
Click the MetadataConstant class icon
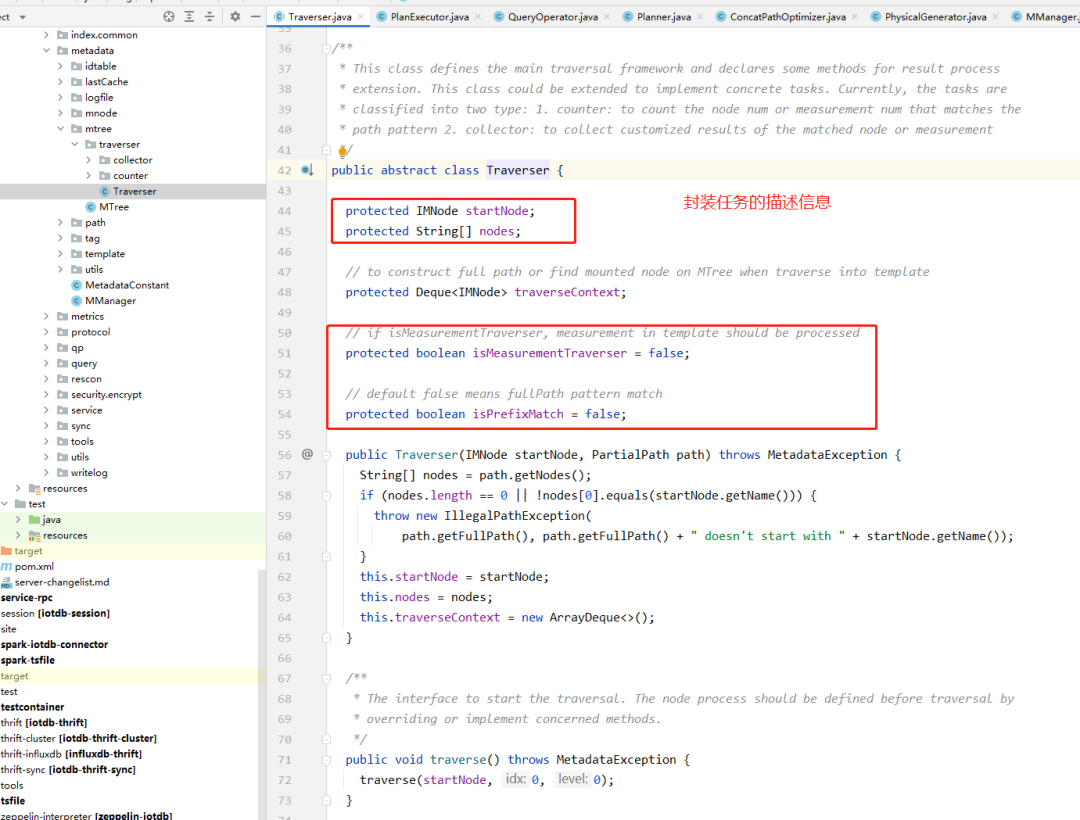click(x=76, y=285)
